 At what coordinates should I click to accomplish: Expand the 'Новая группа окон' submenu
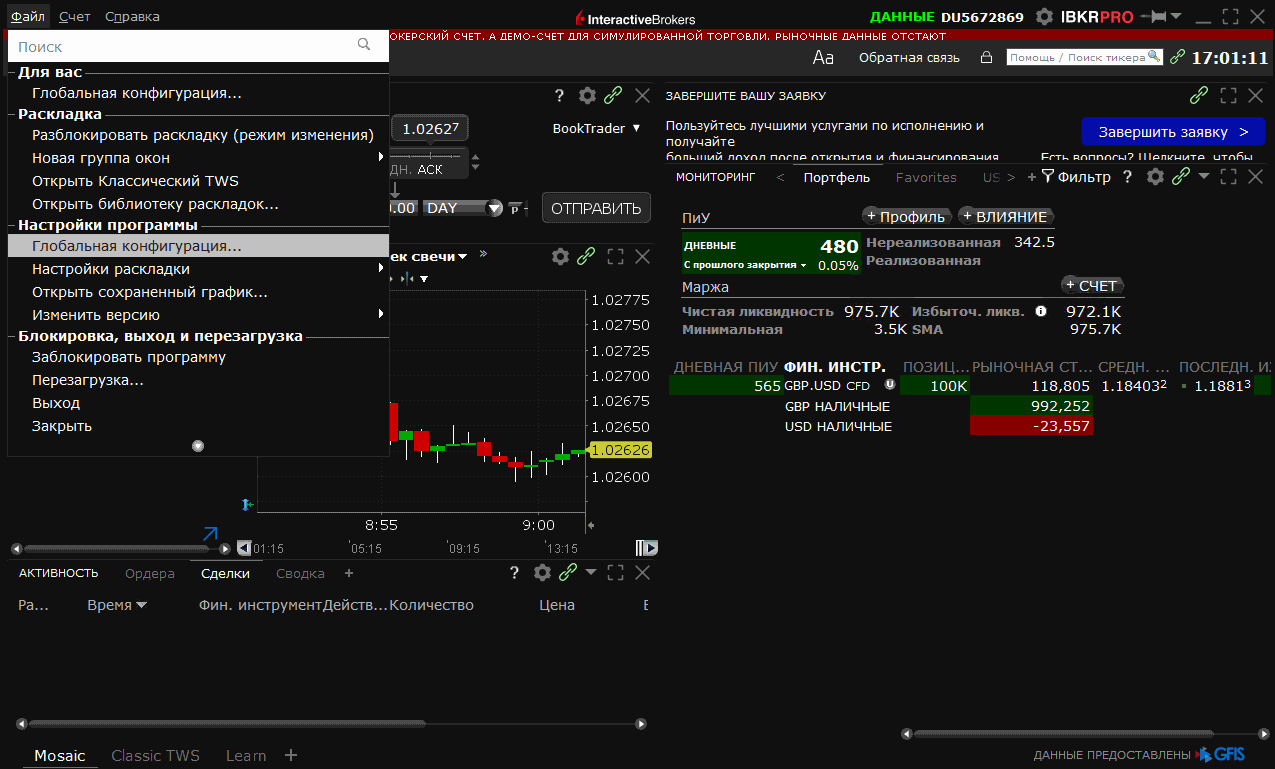[x=381, y=158]
